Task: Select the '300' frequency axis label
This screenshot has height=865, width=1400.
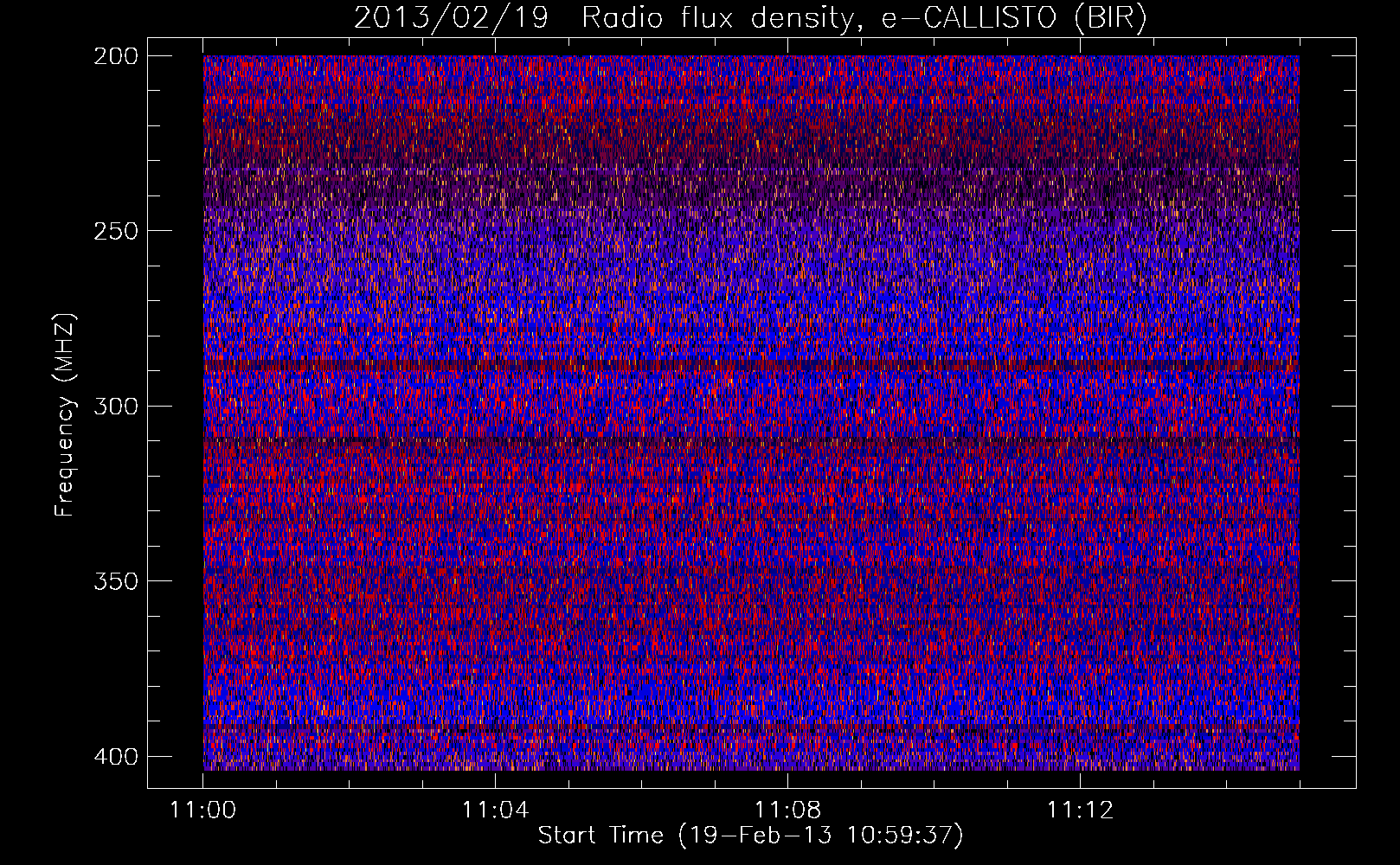Action: [115, 406]
